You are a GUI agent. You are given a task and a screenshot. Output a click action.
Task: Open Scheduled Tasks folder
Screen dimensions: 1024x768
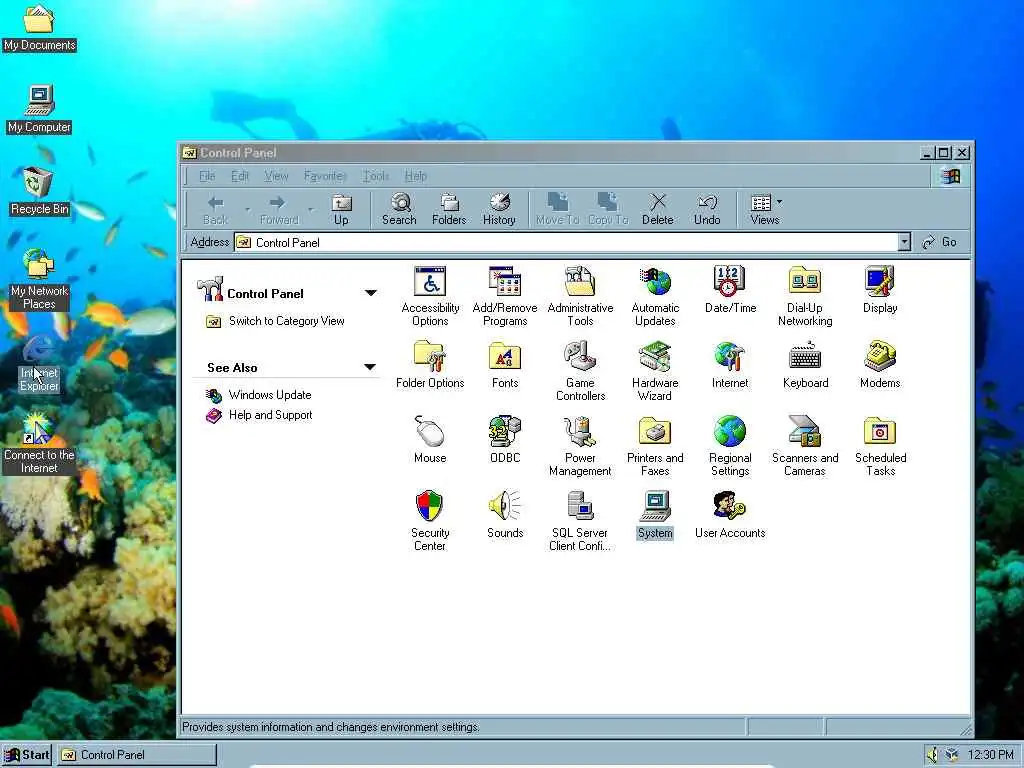click(880, 445)
